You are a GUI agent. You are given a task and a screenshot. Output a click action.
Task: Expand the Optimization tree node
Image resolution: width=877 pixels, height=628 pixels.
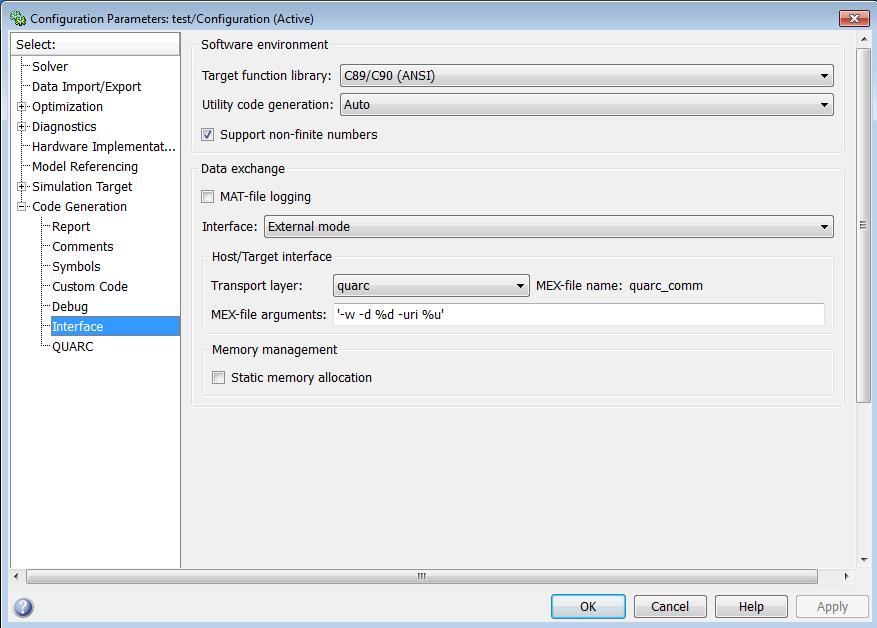tap(22, 106)
